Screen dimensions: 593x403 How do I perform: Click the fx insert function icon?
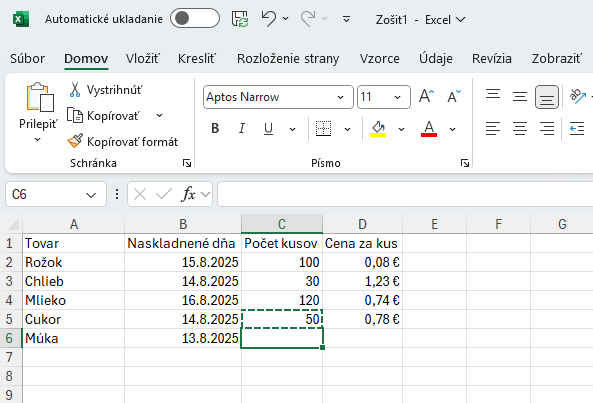[188, 194]
